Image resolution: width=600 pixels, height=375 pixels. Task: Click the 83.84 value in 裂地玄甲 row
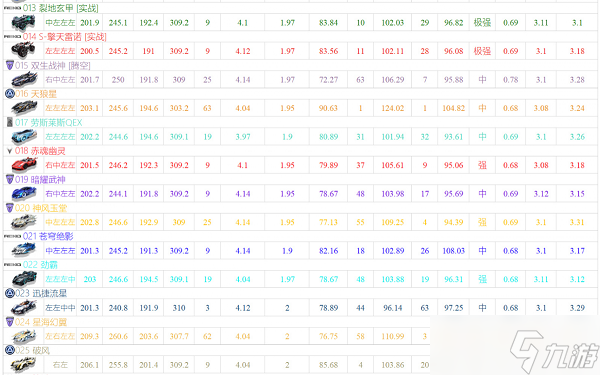(328, 23)
